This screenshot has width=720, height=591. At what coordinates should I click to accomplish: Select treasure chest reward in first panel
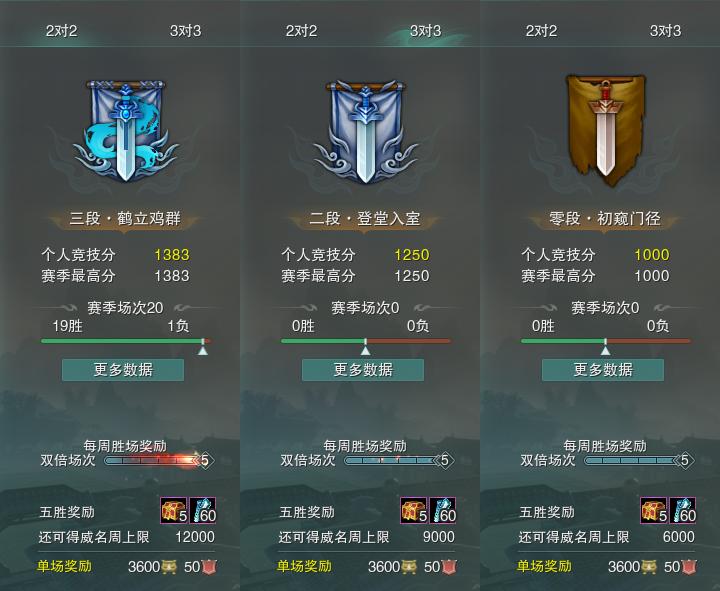tap(174, 511)
